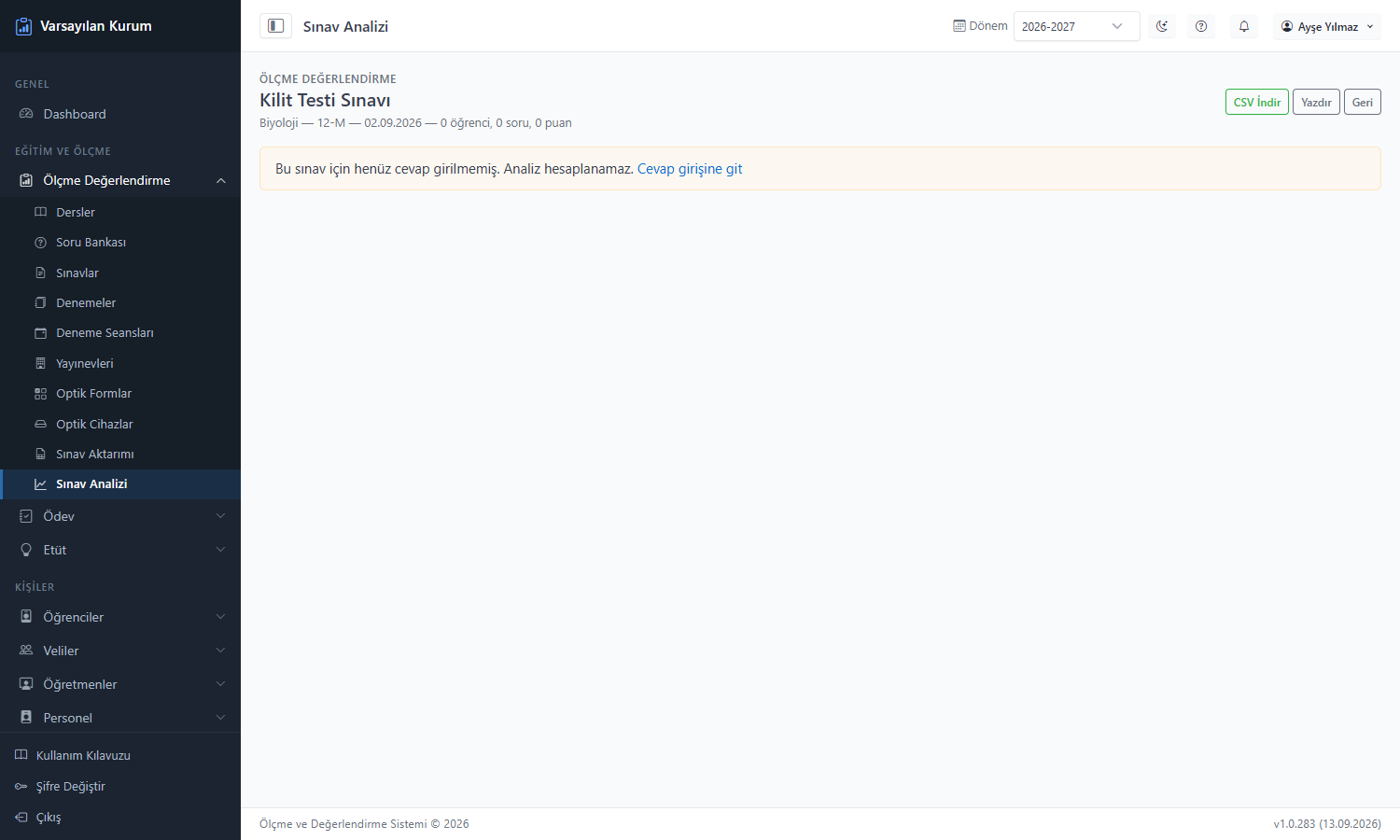
Task: Click the Personel badge icon
Action: (x=26, y=718)
